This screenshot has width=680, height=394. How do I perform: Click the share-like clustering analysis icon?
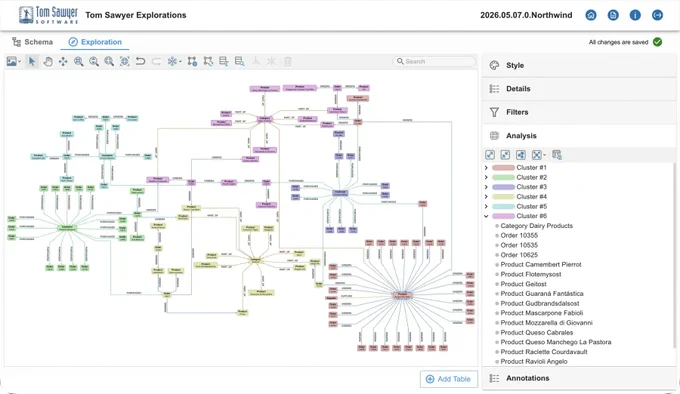pyautogui.click(x=521, y=155)
